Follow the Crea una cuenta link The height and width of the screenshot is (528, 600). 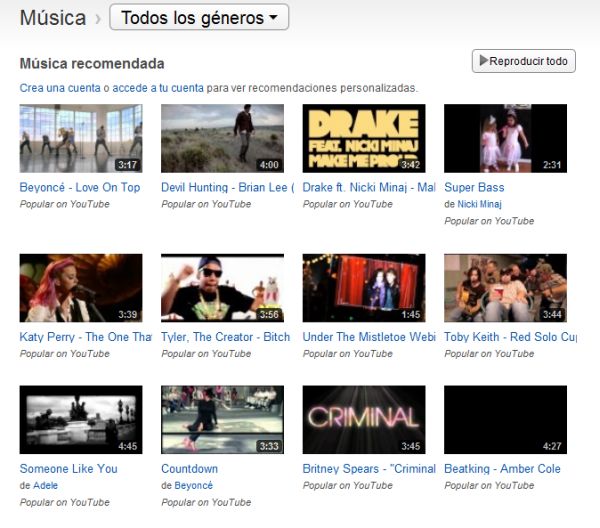[x=60, y=88]
